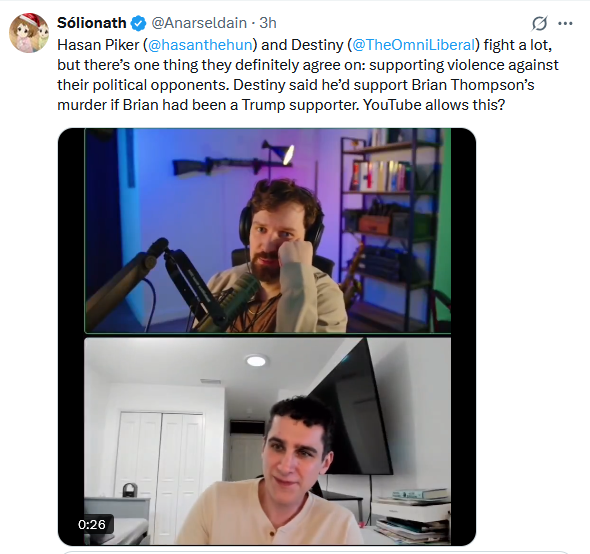The image size is (590, 554).
Task: Click the 3h post timestamp
Action: [x=268, y=23]
